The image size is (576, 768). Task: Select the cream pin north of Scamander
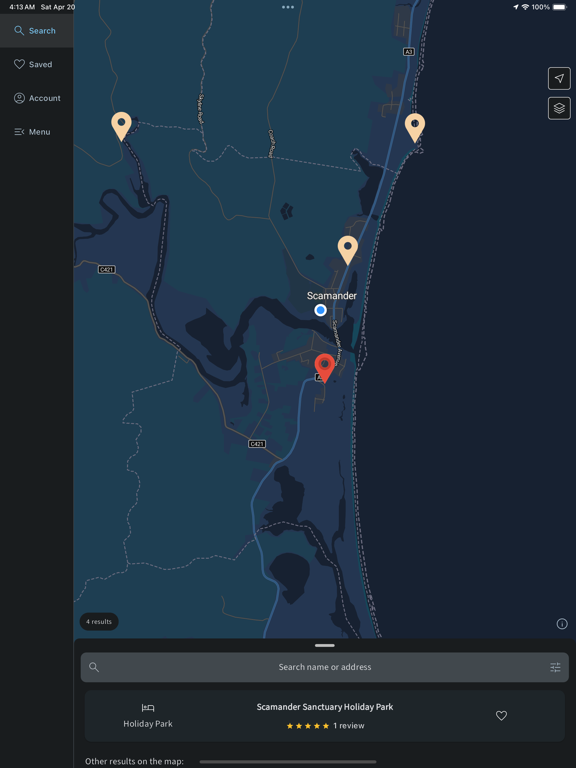point(348,249)
